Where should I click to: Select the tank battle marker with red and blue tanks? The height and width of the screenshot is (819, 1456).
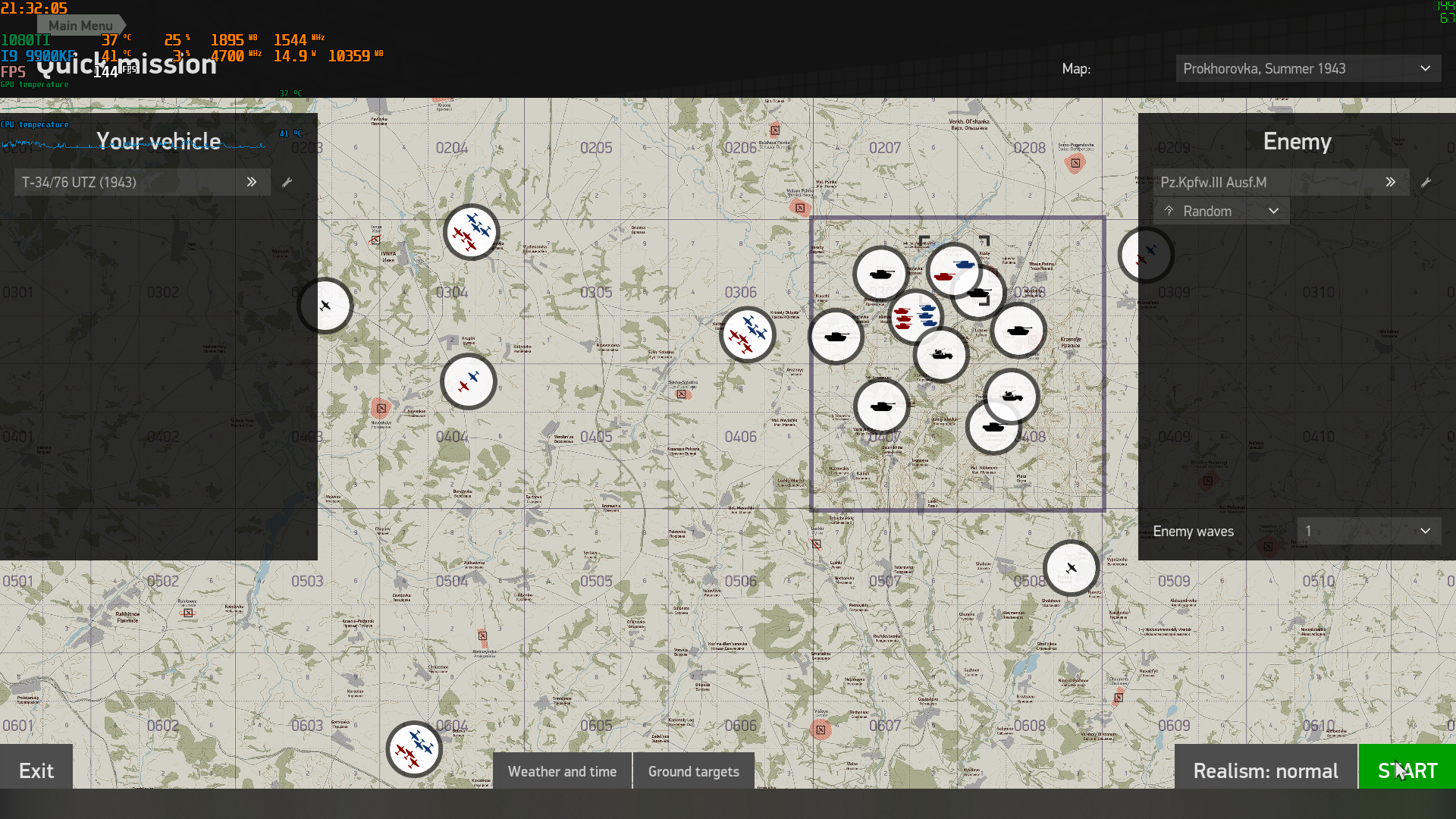(915, 316)
